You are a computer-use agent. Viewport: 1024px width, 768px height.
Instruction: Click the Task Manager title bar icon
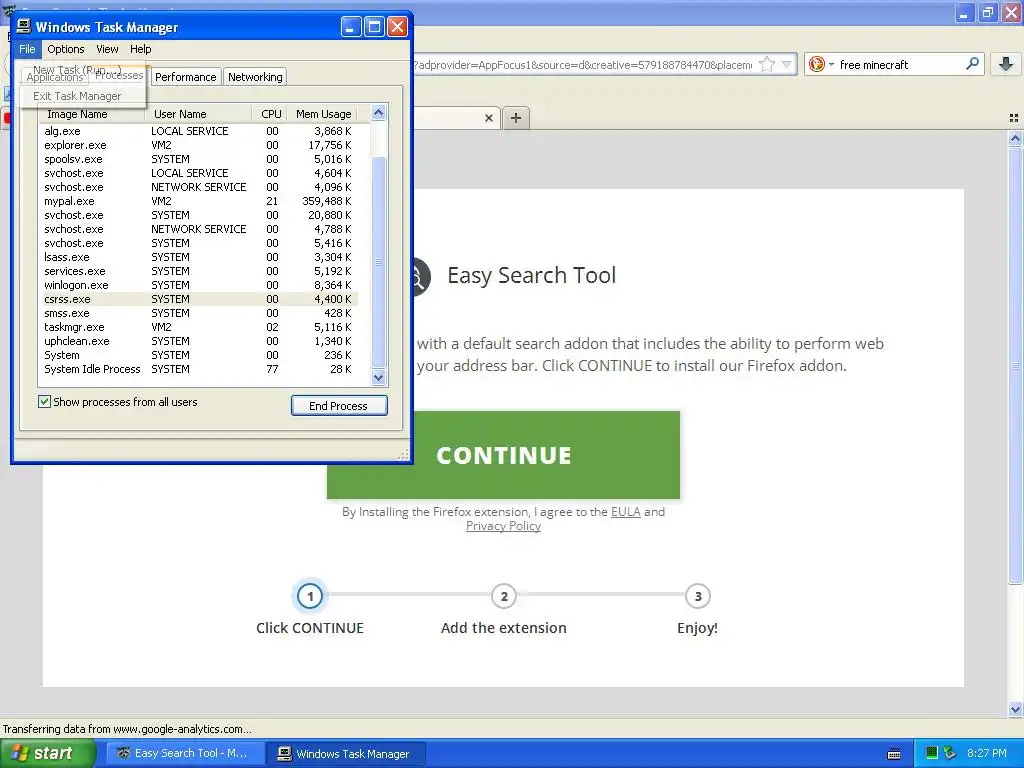(24, 27)
